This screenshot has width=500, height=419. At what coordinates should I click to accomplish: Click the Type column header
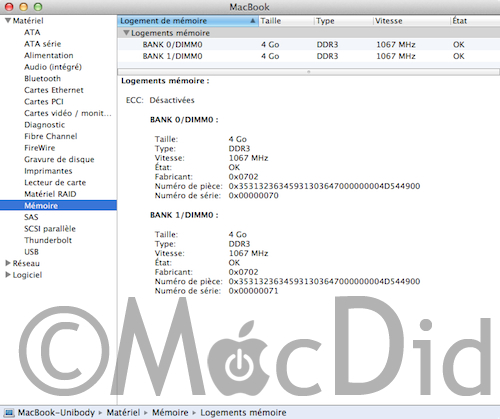(x=344, y=21)
